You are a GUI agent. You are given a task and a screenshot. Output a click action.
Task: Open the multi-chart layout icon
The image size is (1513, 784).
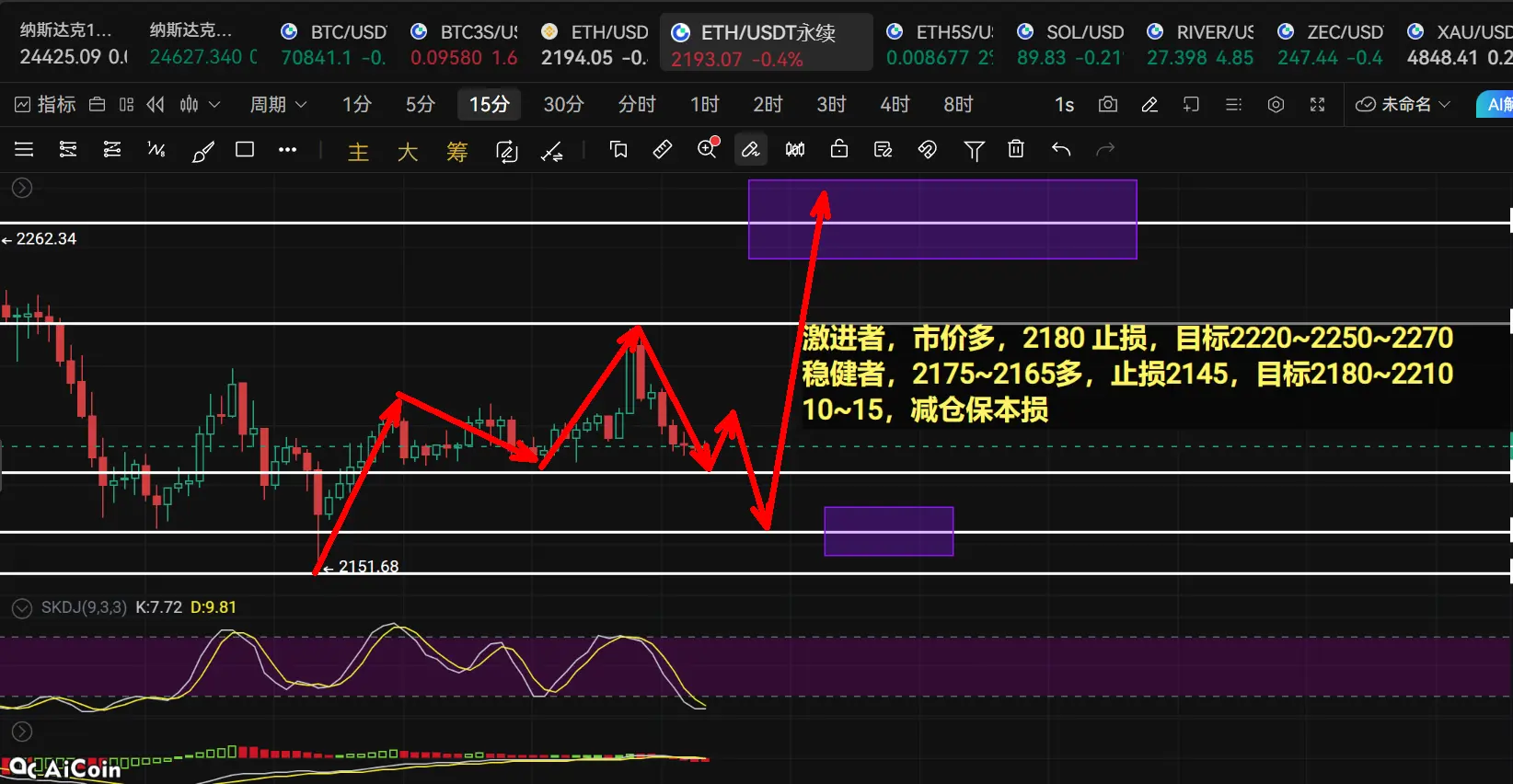[x=126, y=105]
